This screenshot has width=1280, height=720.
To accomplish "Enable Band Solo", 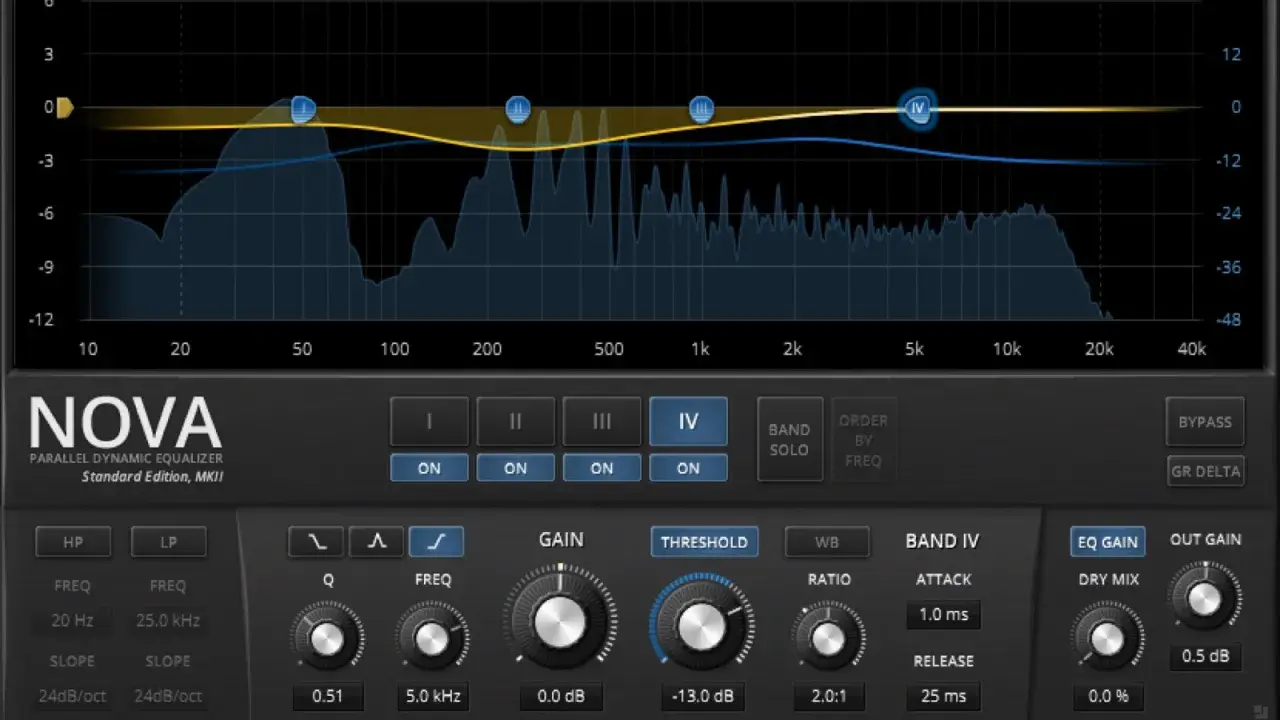I will [x=789, y=439].
